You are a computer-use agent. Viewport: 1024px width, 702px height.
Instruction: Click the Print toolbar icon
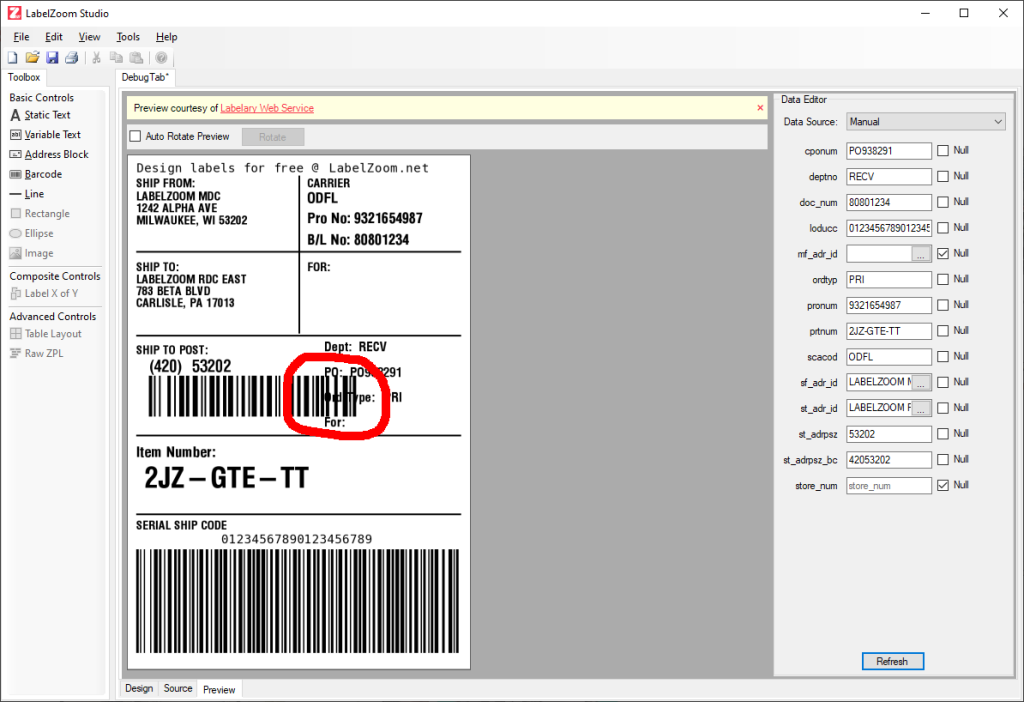click(x=71, y=57)
